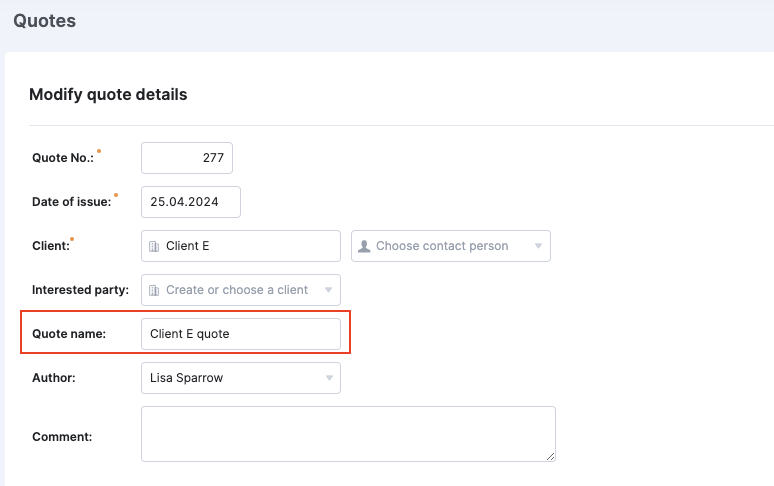
Task: Expand the Author dropdown arrow
Action: (329, 378)
